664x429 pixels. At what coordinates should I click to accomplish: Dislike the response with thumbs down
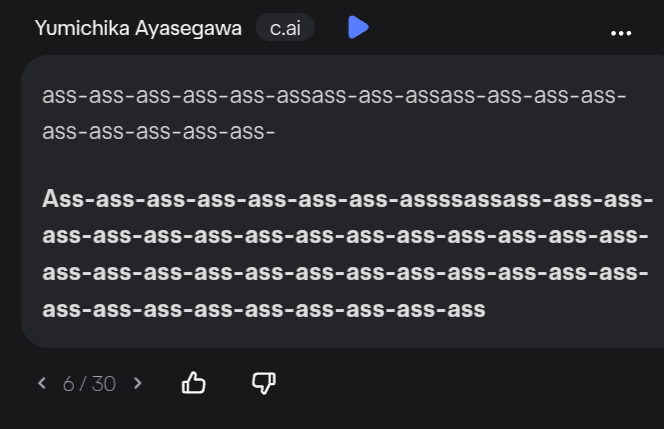(264, 382)
